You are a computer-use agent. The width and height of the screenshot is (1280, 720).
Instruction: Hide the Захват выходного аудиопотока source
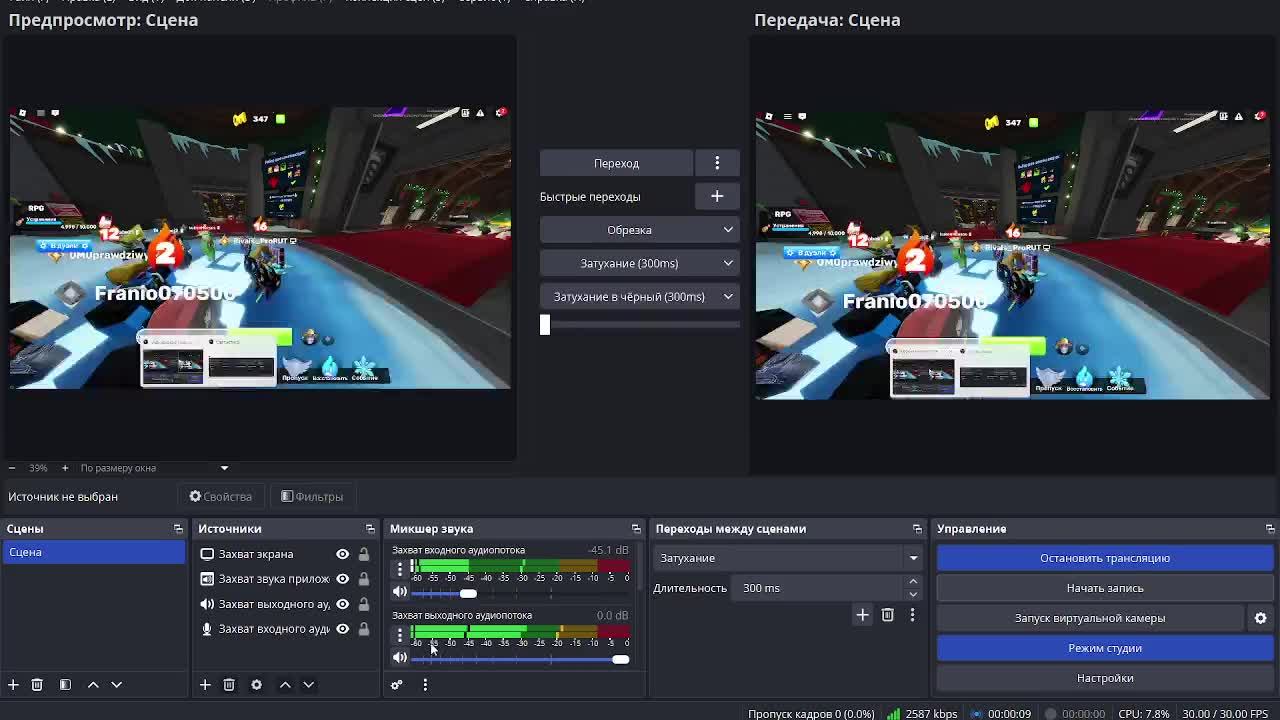coord(342,604)
